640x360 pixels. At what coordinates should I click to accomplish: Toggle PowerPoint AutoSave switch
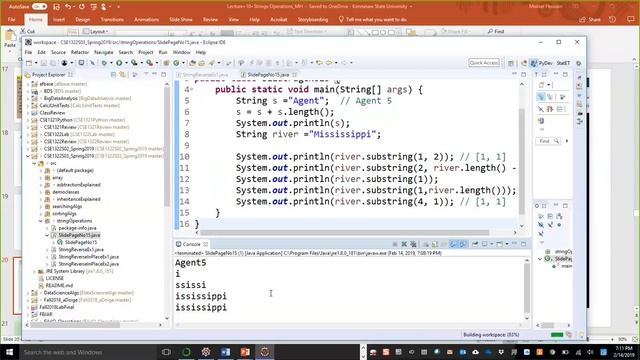click(x=40, y=7)
